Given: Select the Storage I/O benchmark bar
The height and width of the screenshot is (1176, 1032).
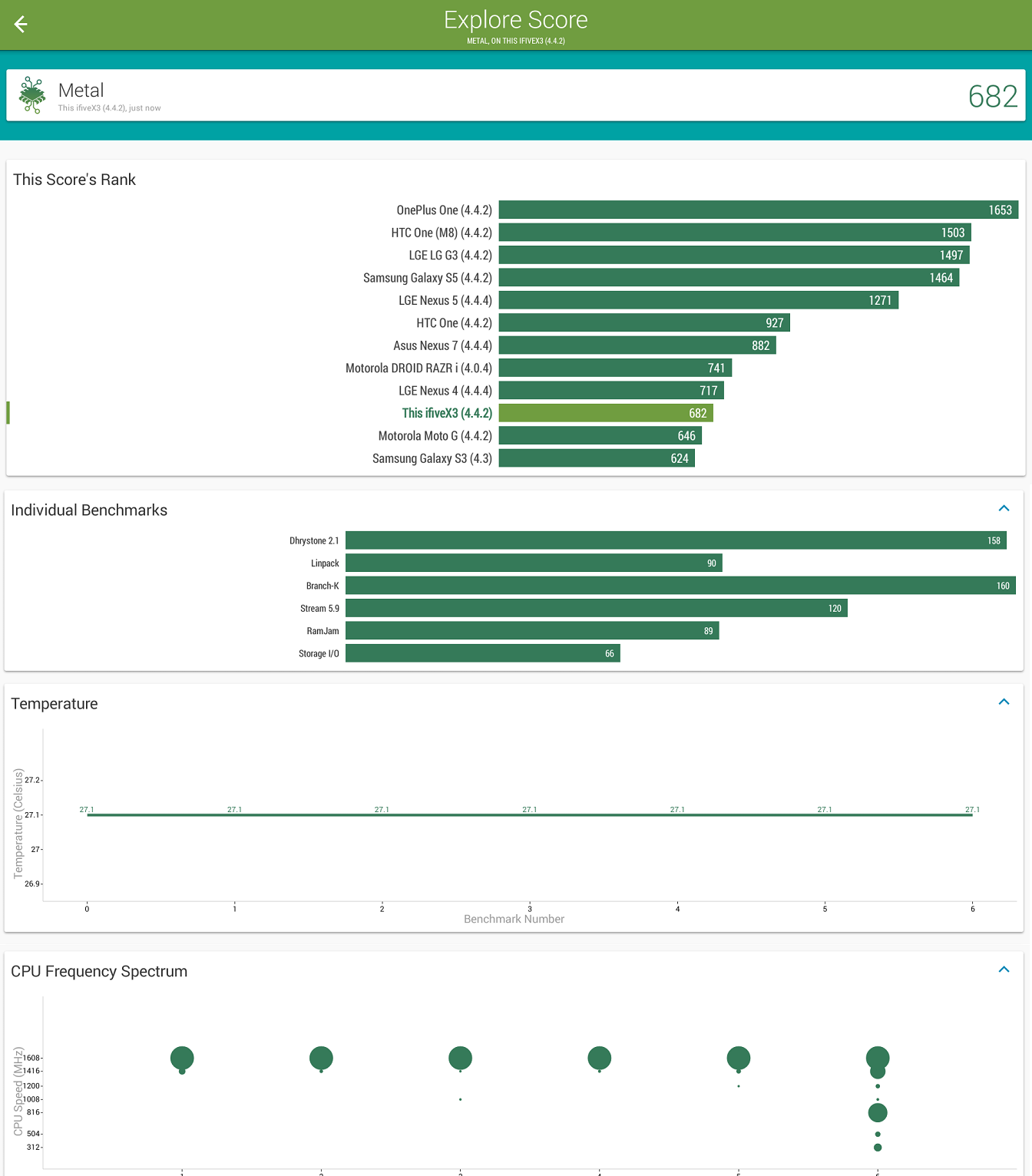Looking at the screenshot, I should click(483, 653).
